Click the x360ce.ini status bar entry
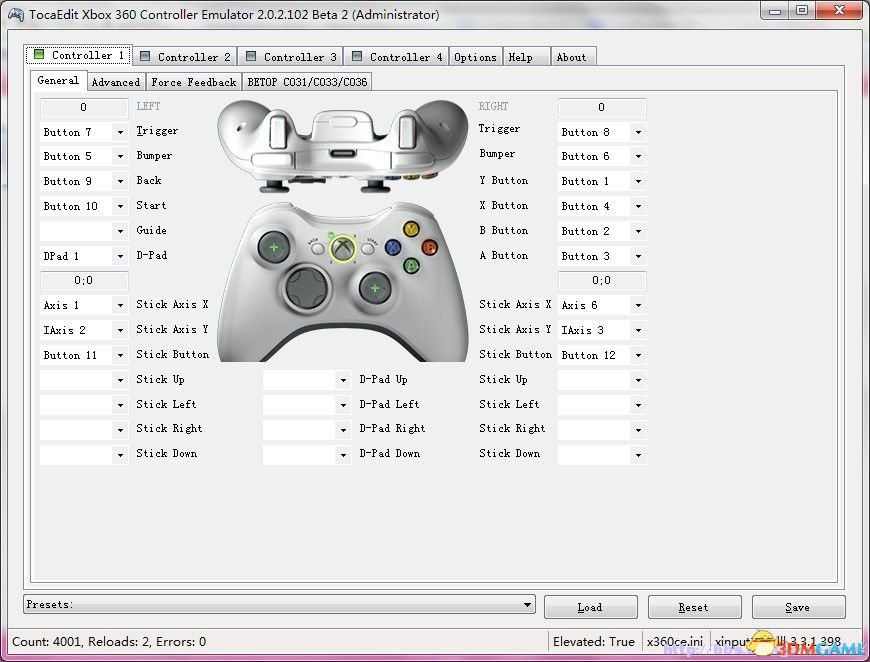Viewport: 870px width, 662px height. (x=675, y=641)
